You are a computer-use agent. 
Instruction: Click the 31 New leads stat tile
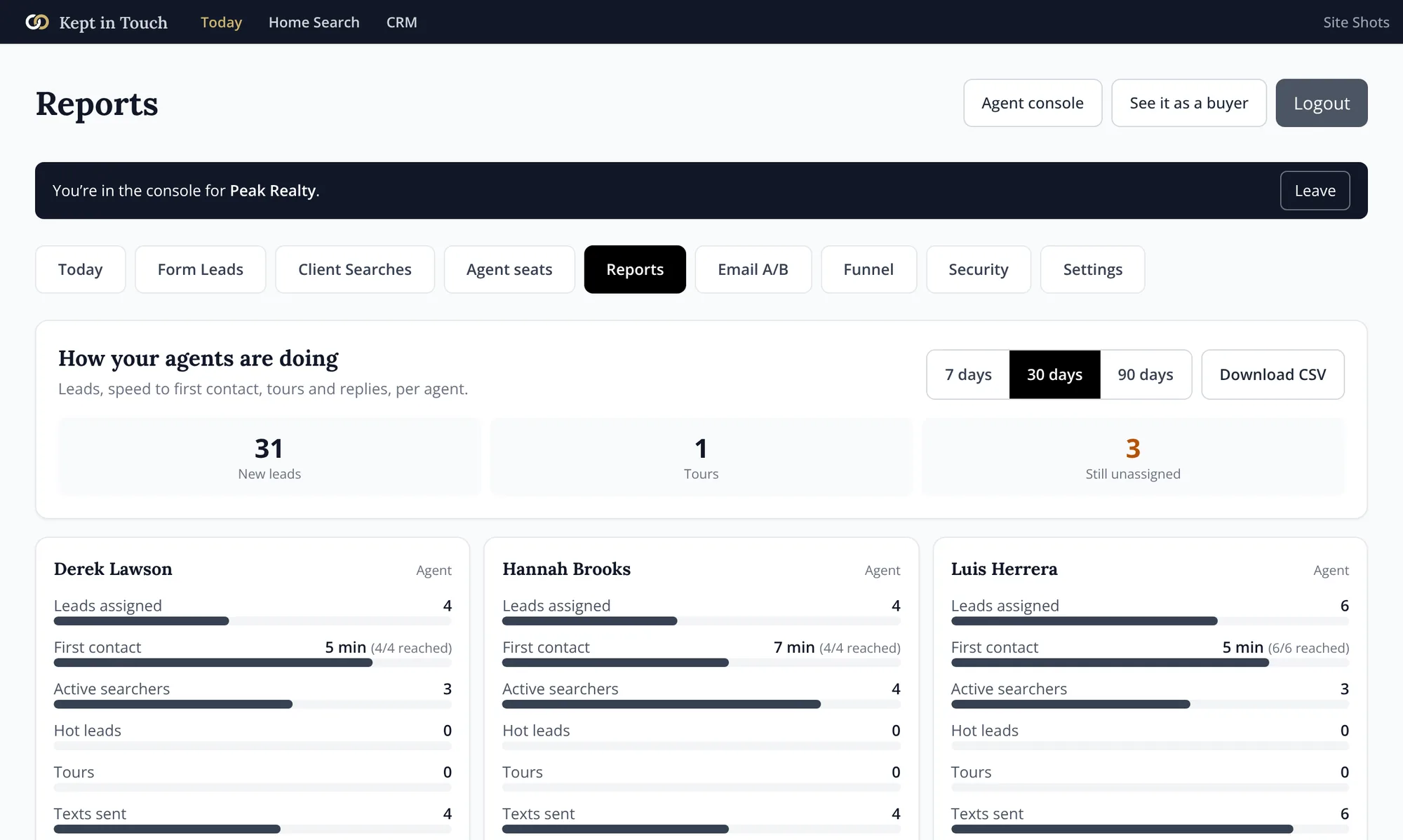pos(269,457)
